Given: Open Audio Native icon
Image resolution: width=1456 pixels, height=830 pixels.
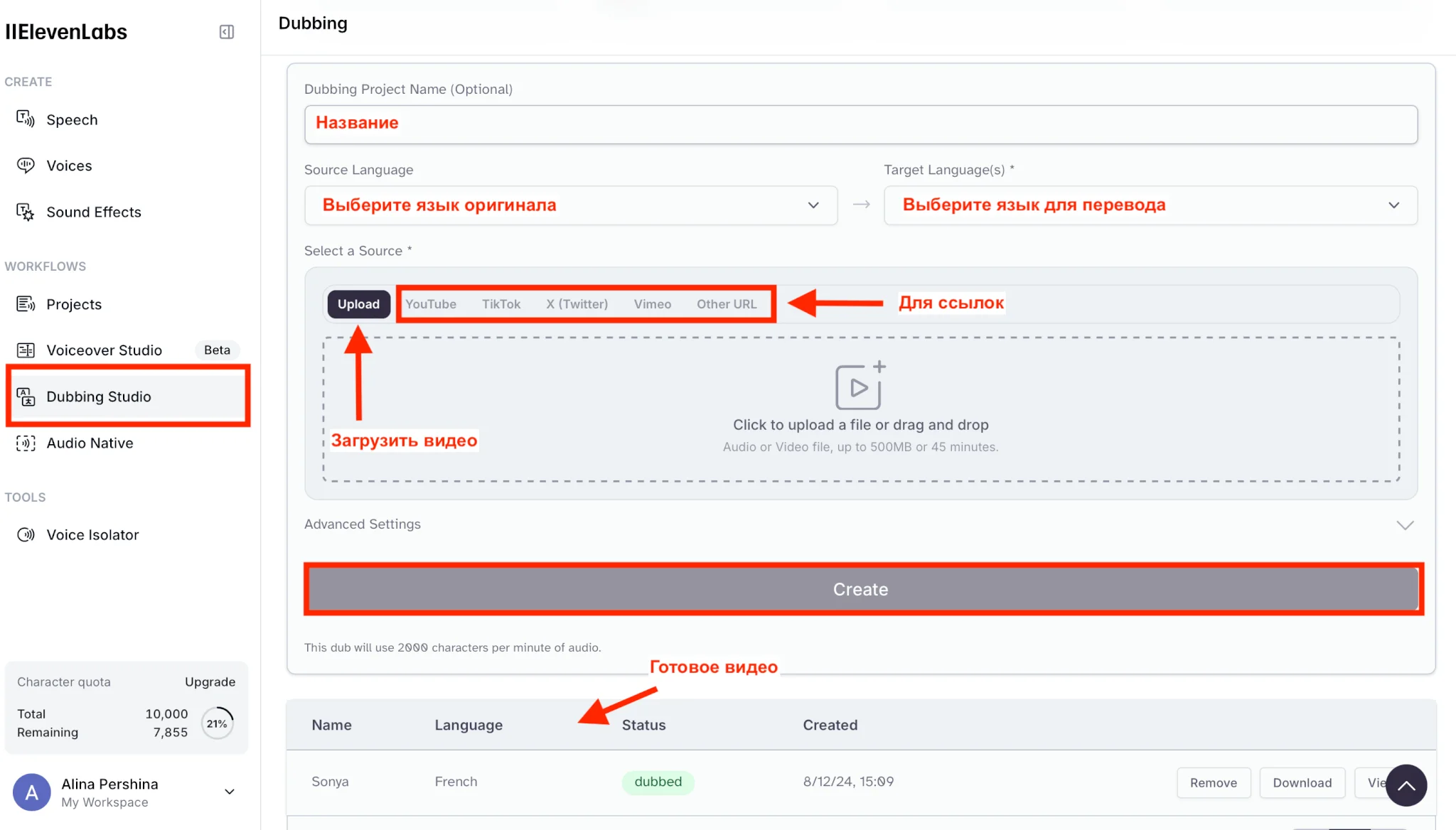Looking at the screenshot, I should point(26,443).
